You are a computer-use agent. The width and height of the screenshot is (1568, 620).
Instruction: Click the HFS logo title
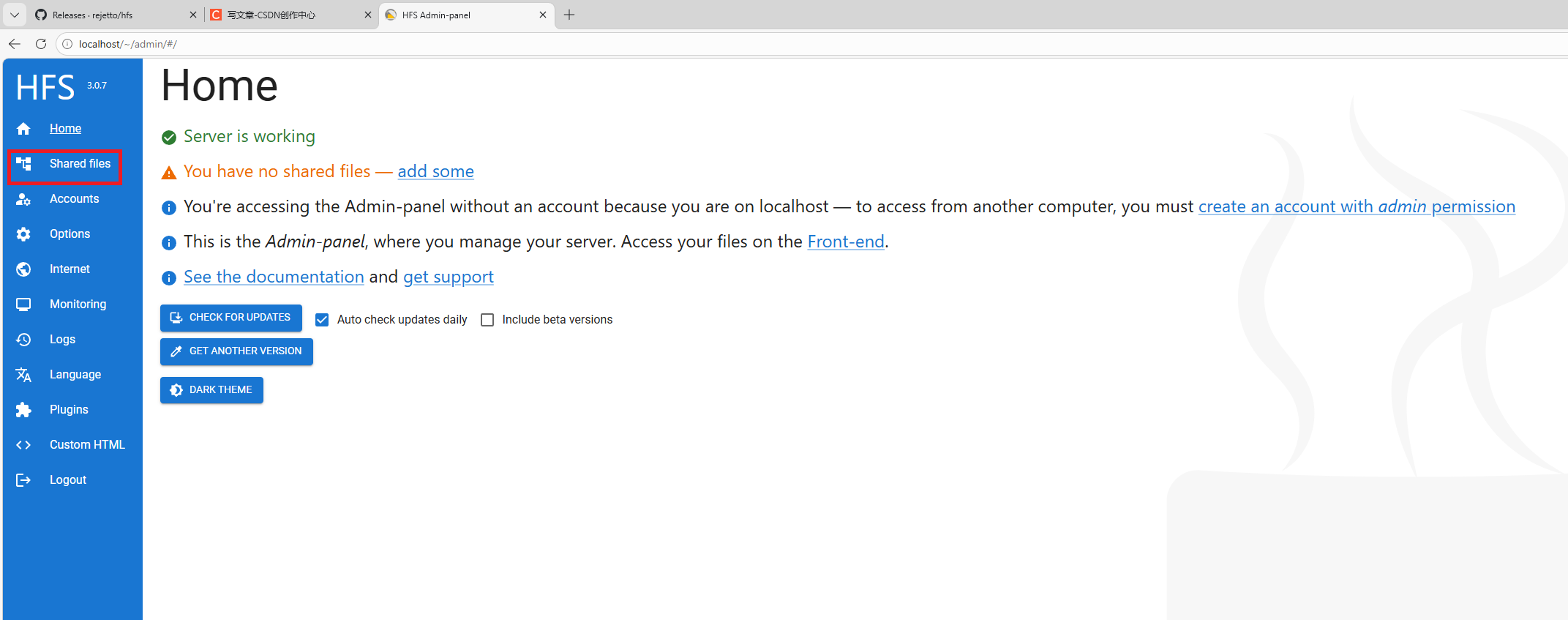click(x=45, y=88)
